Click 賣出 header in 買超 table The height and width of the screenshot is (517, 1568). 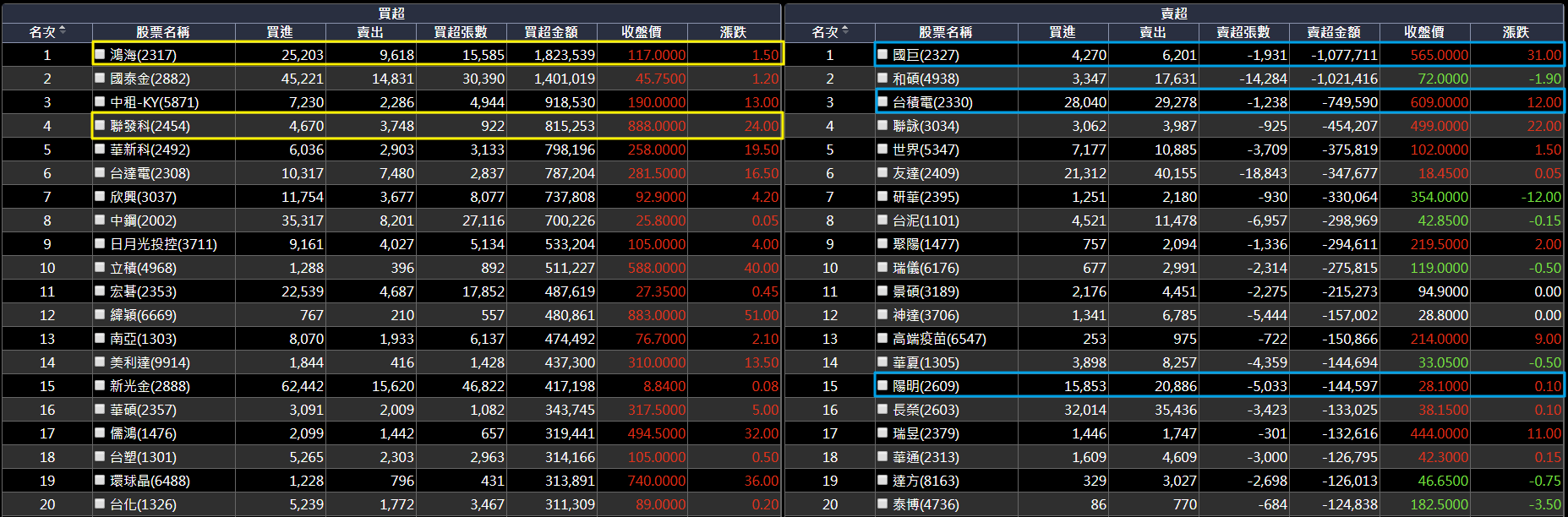(x=370, y=32)
